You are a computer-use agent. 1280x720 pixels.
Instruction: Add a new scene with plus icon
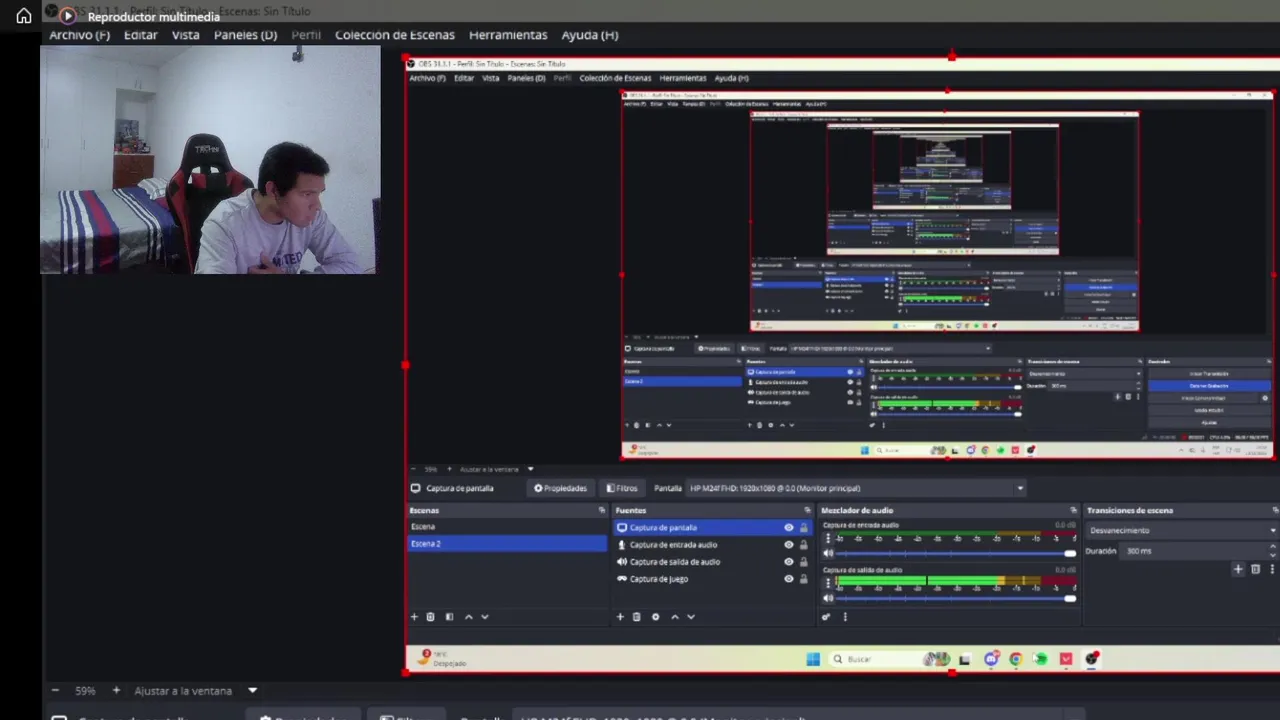414,617
